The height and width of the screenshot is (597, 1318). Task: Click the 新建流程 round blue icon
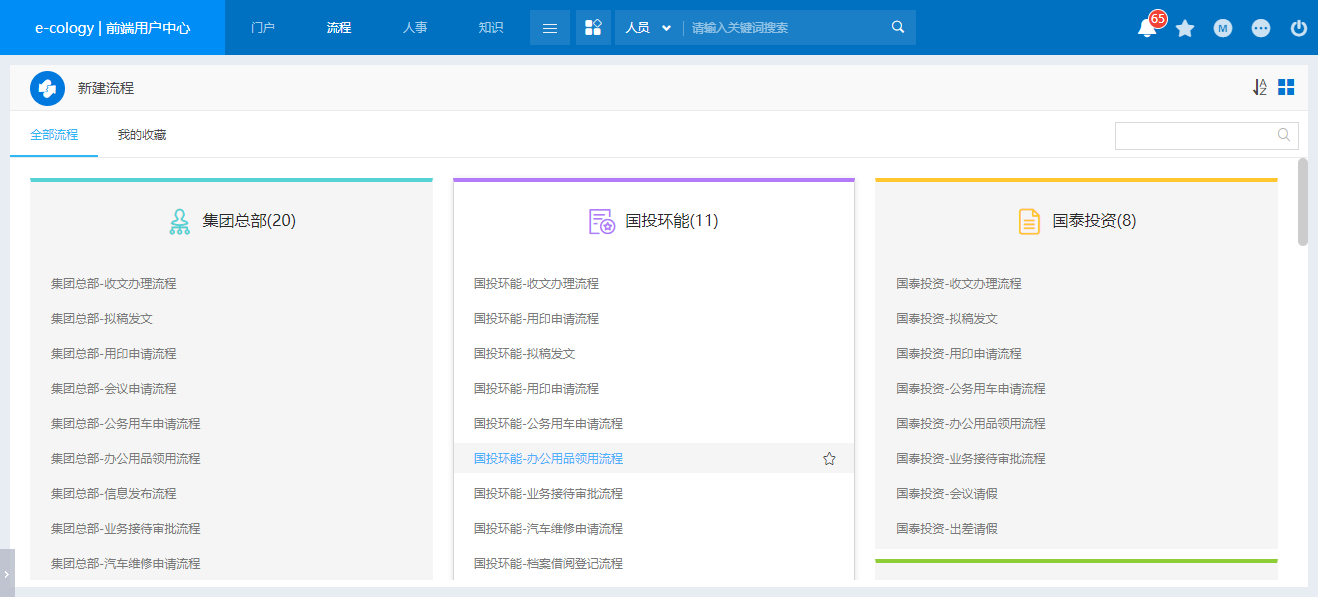tap(47, 88)
